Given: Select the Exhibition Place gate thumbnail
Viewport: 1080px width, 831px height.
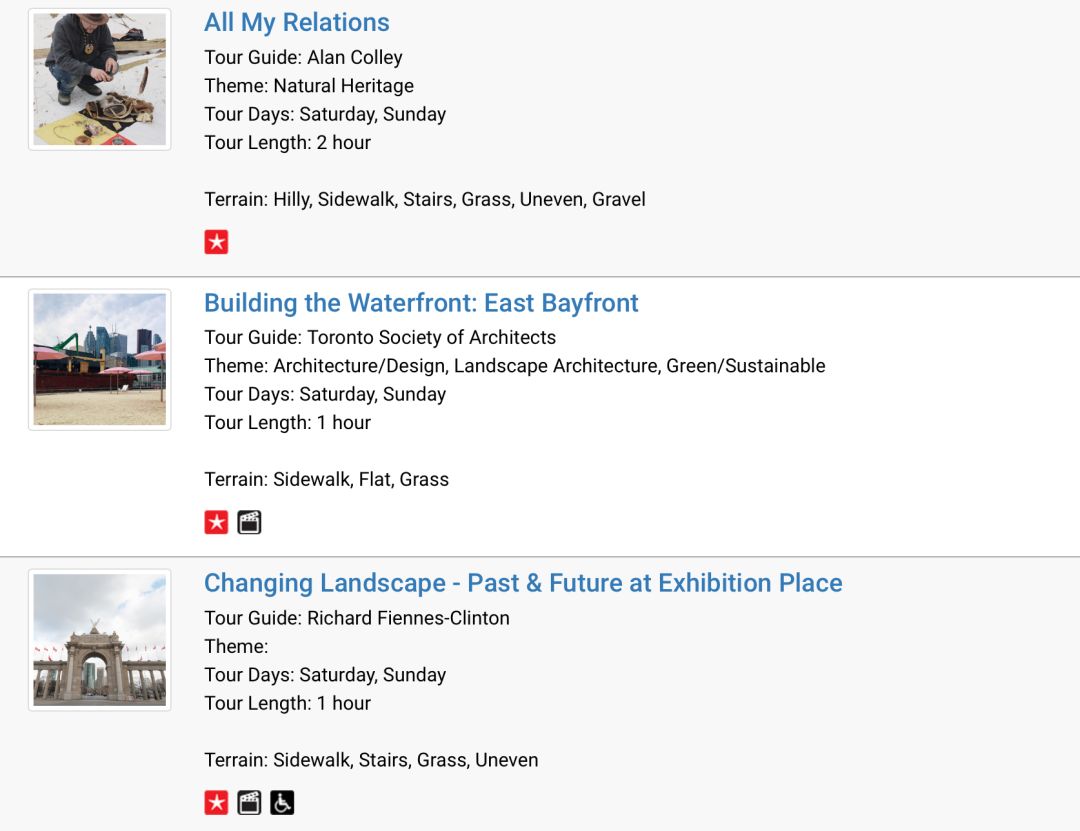Looking at the screenshot, I should (x=100, y=640).
